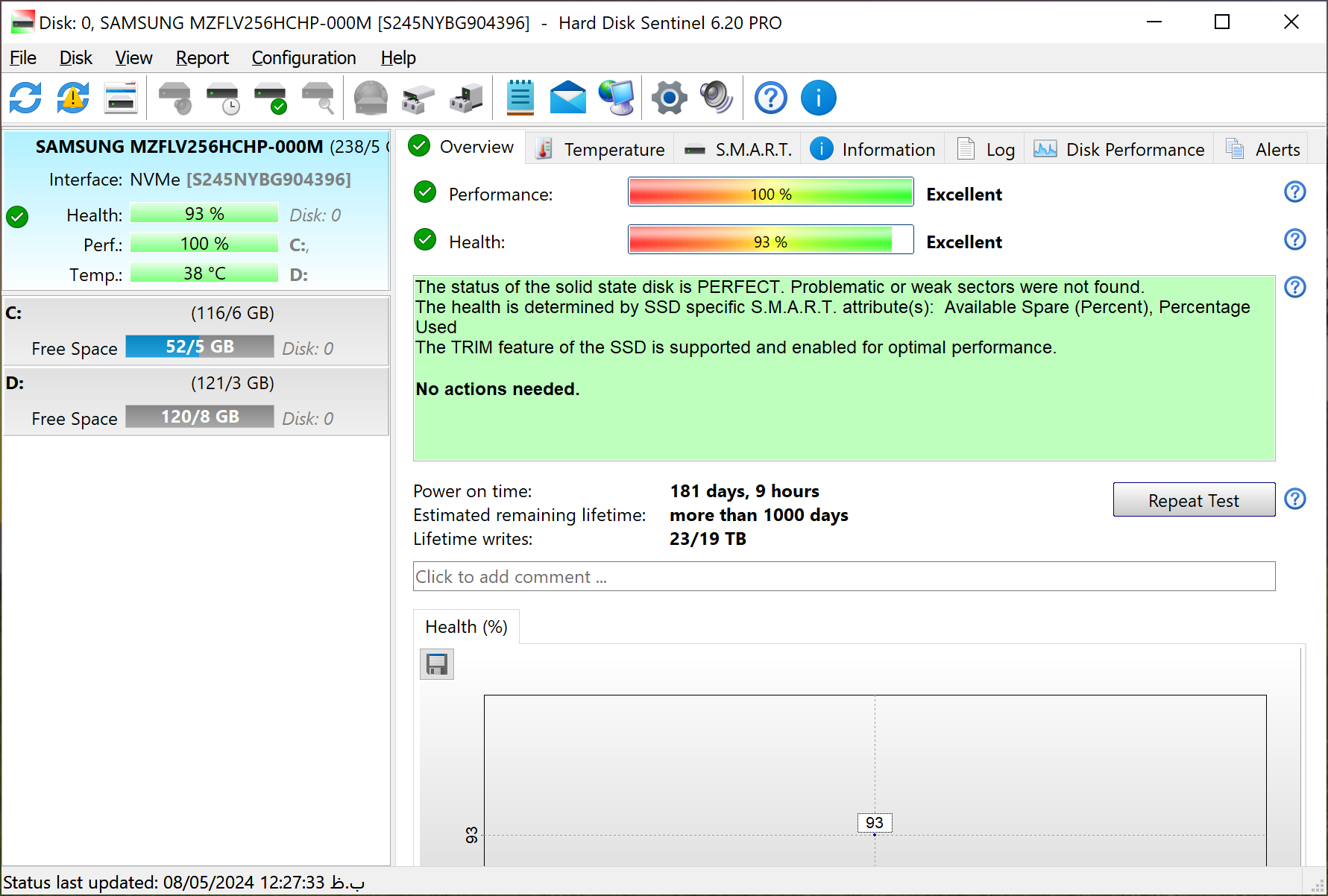Image resolution: width=1328 pixels, height=896 pixels.
Task: Click 'more than 1000 days' lifetime value
Action: (x=759, y=515)
